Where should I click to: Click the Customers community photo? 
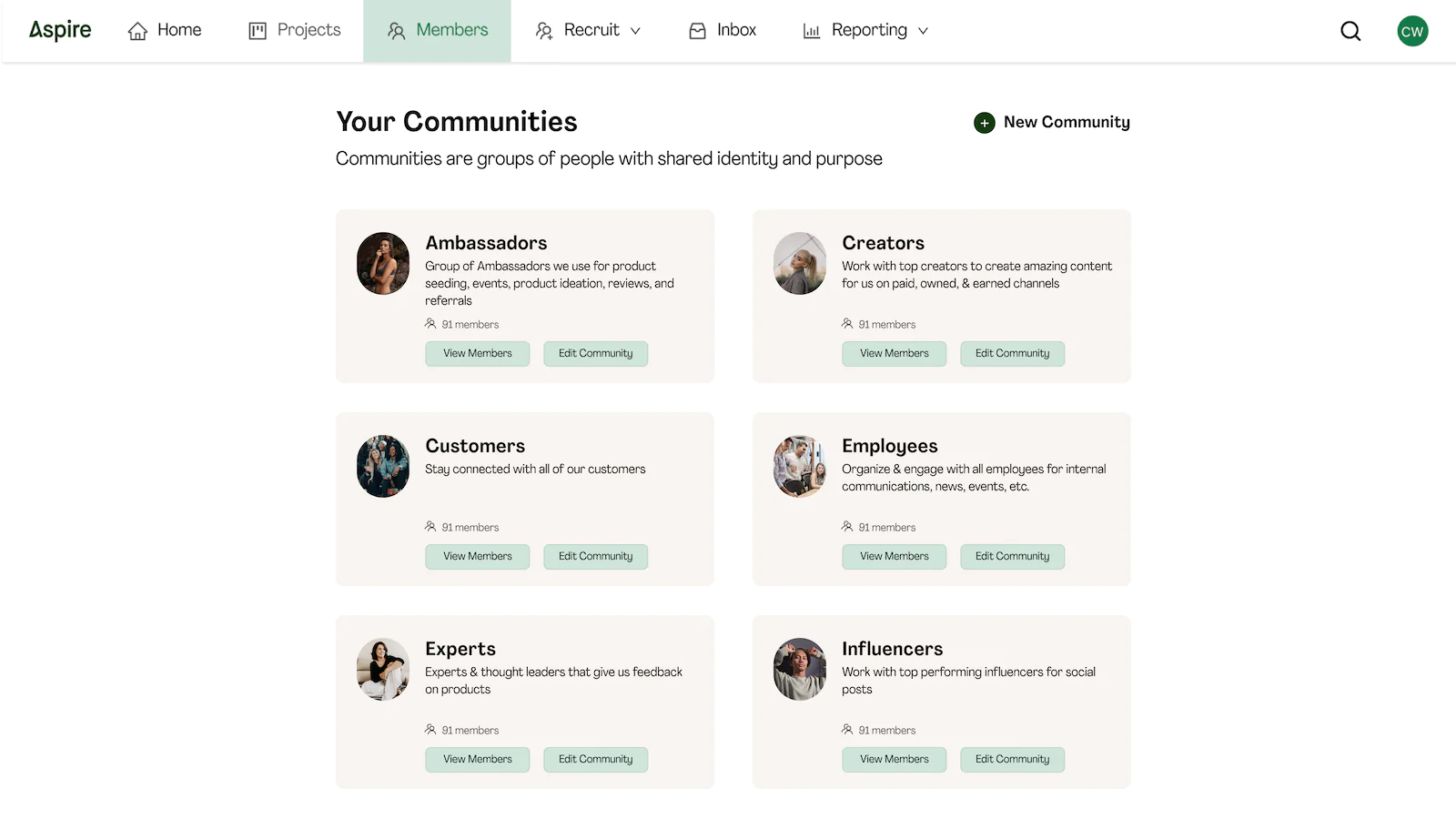383,466
